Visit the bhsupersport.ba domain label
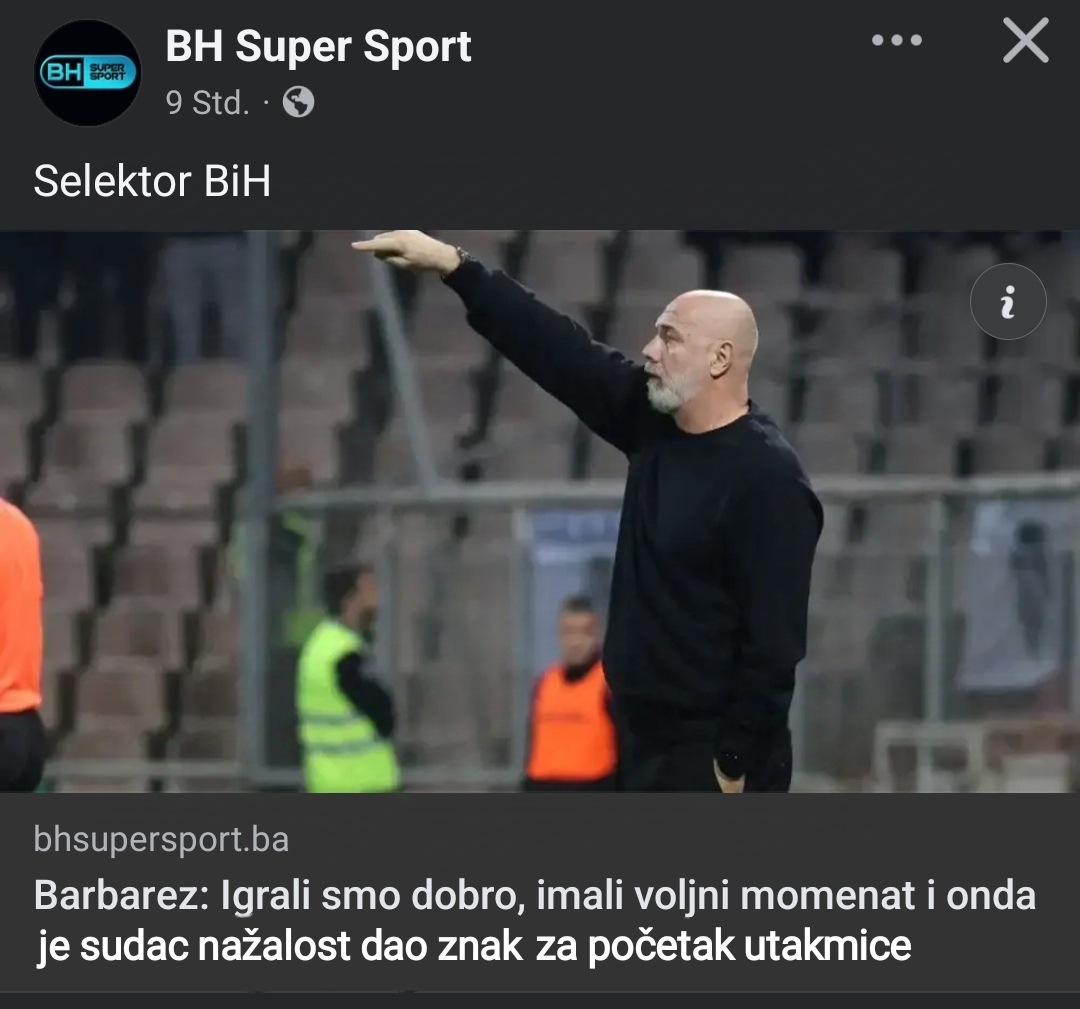This screenshot has height=1009, width=1080. (161, 840)
